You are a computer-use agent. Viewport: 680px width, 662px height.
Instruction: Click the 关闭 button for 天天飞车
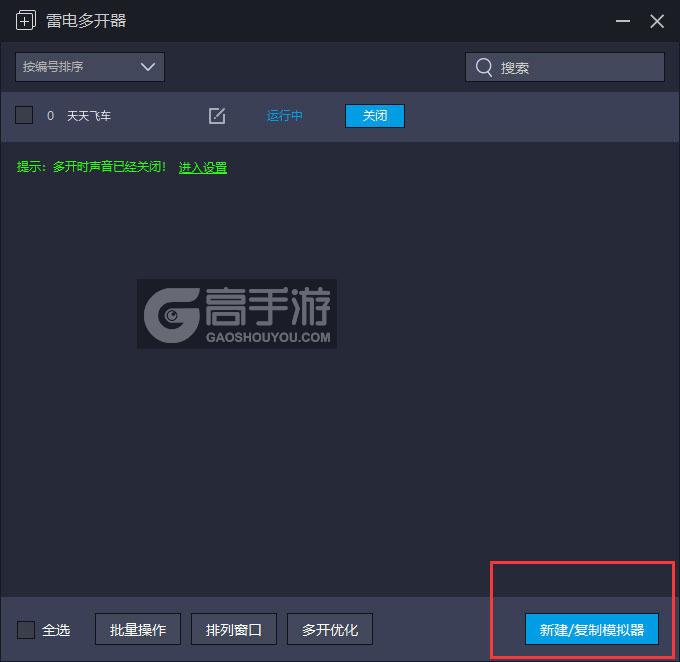pyautogui.click(x=375, y=116)
